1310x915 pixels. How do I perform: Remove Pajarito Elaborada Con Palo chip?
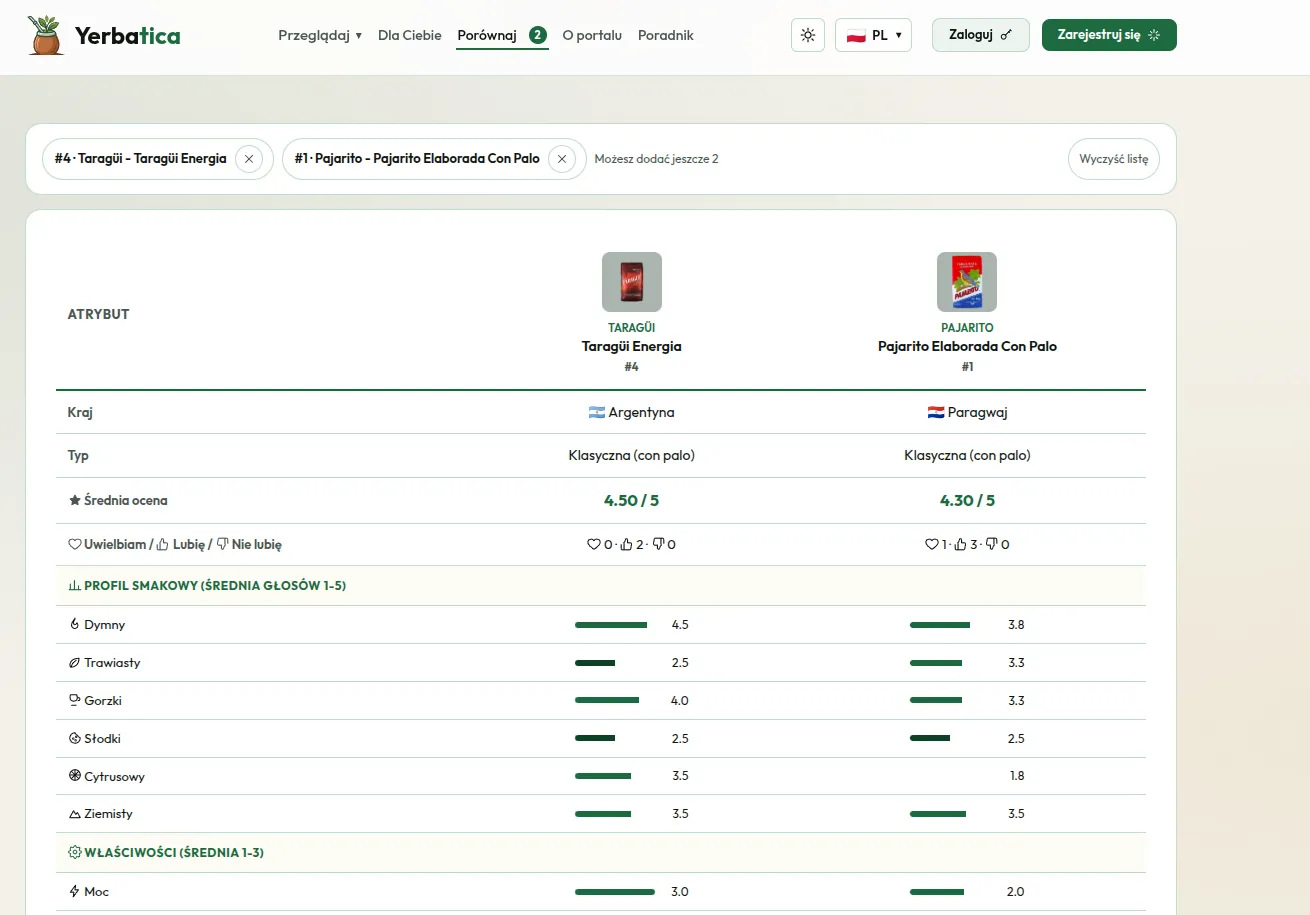pyautogui.click(x=562, y=159)
